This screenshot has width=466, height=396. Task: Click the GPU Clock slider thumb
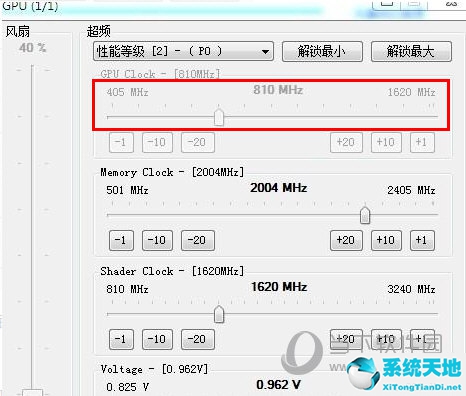coord(219,117)
